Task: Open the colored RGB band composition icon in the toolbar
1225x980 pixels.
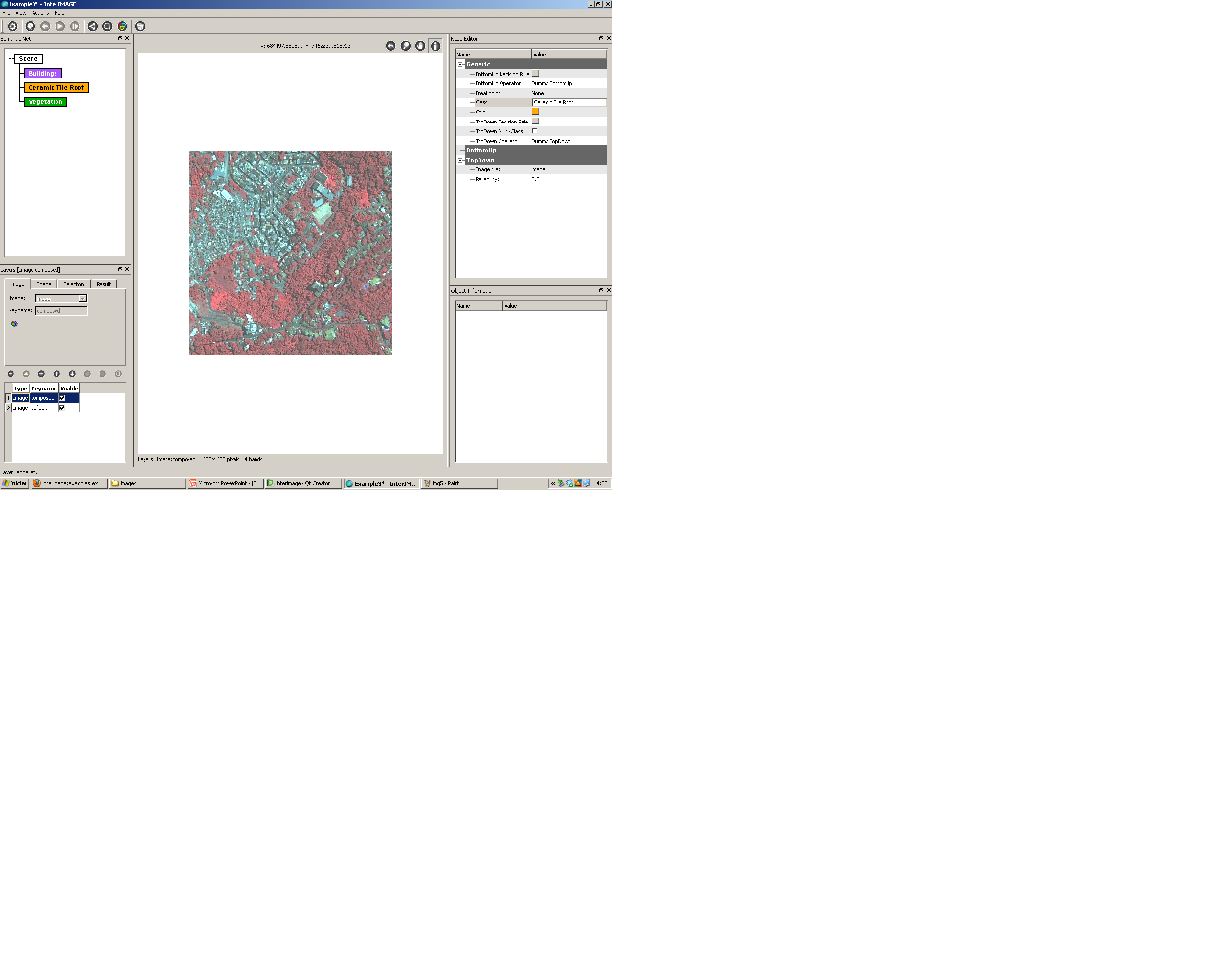Action: click(122, 26)
